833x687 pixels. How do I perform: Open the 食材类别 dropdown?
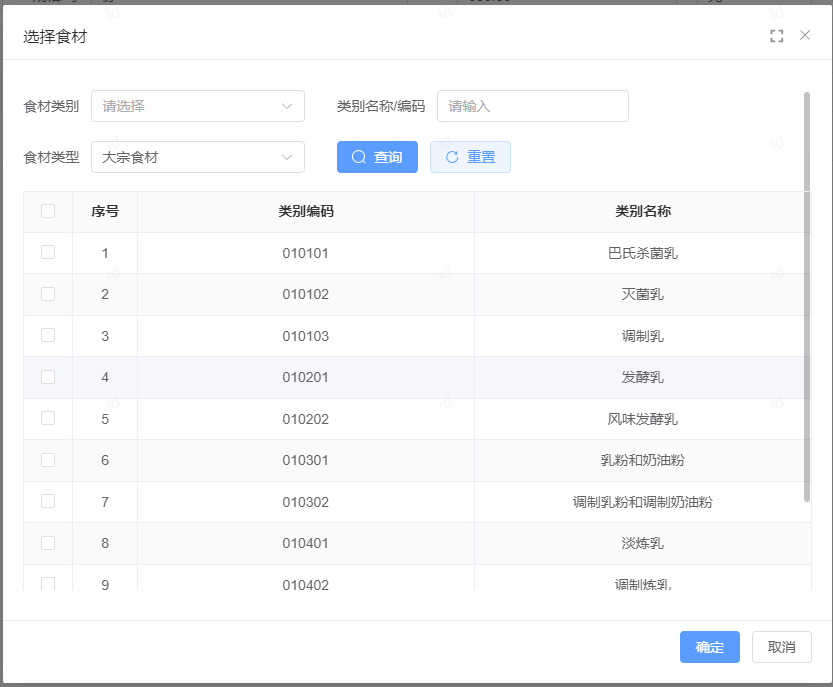point(197,106)
